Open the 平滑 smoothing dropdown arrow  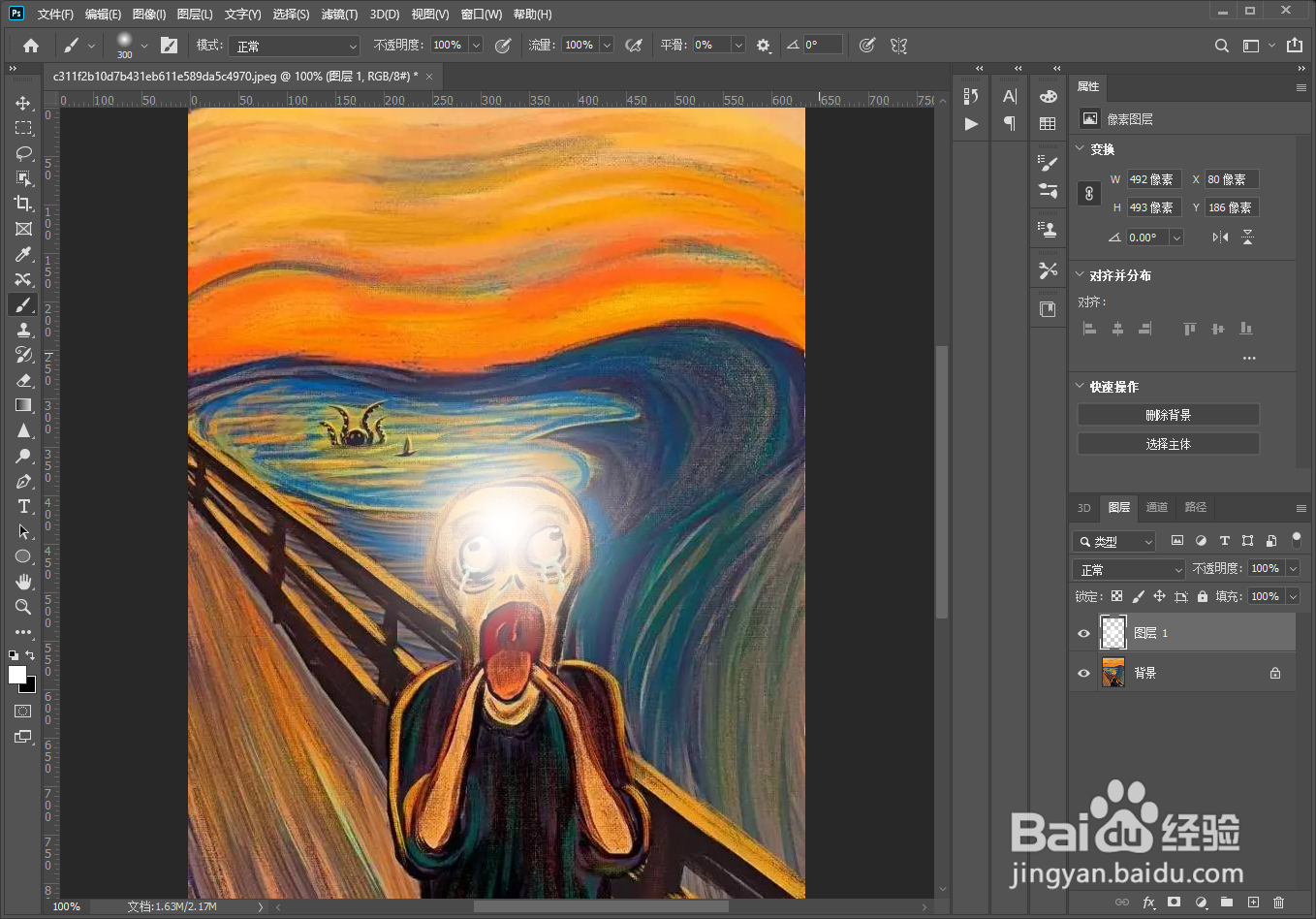tap(738, 46)
